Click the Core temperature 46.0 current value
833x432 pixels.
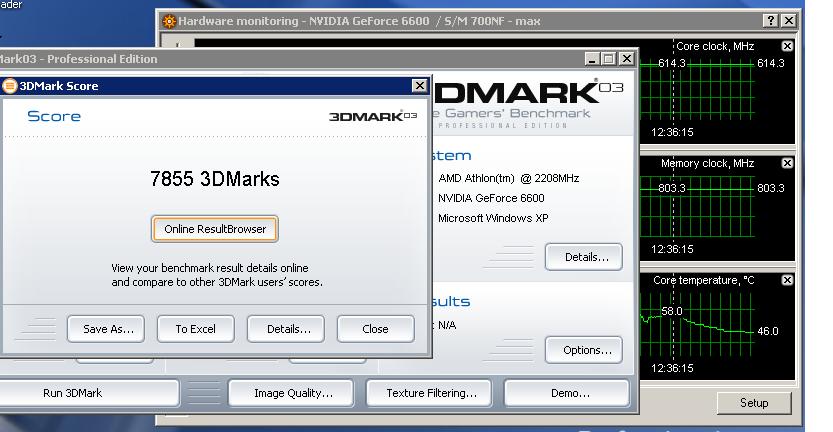point(768,331)
